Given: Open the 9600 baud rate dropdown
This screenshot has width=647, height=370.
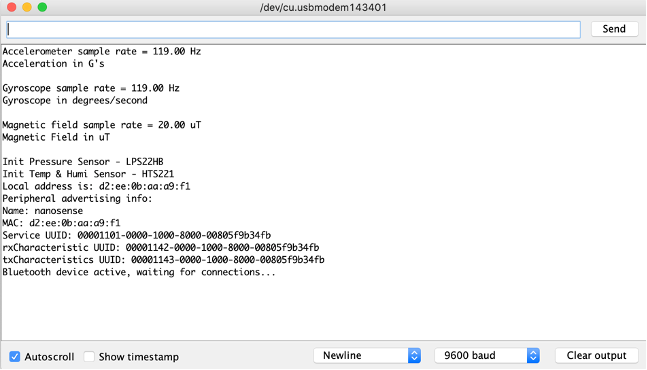Looking at the screenshot, I should click(x=487, y=356).
